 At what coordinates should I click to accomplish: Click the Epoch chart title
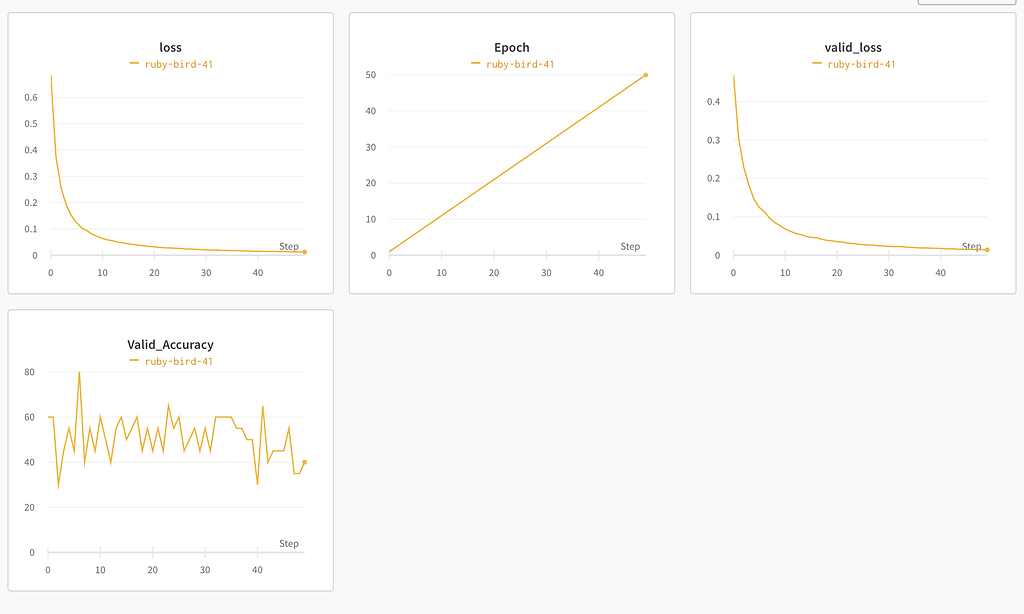(x=511, y=47)
